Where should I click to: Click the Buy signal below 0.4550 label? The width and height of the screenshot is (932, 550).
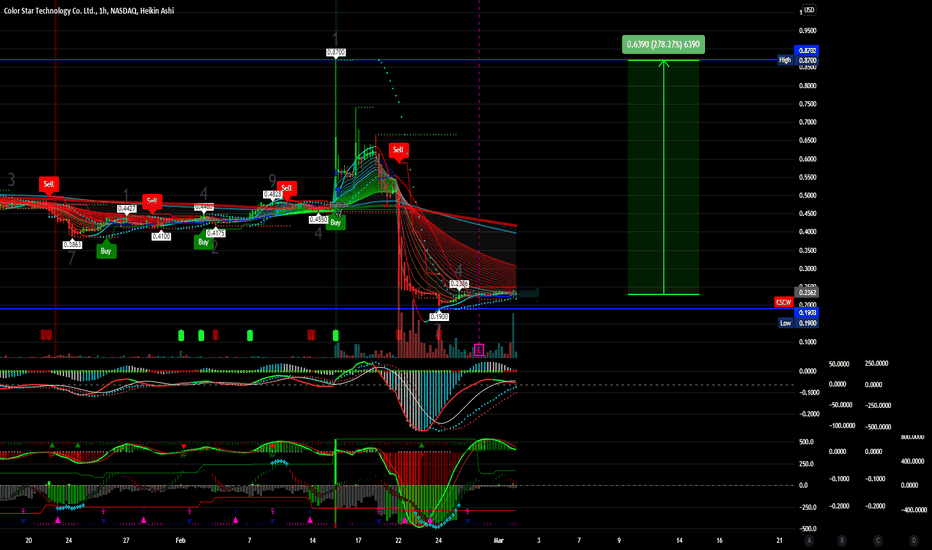336,222
